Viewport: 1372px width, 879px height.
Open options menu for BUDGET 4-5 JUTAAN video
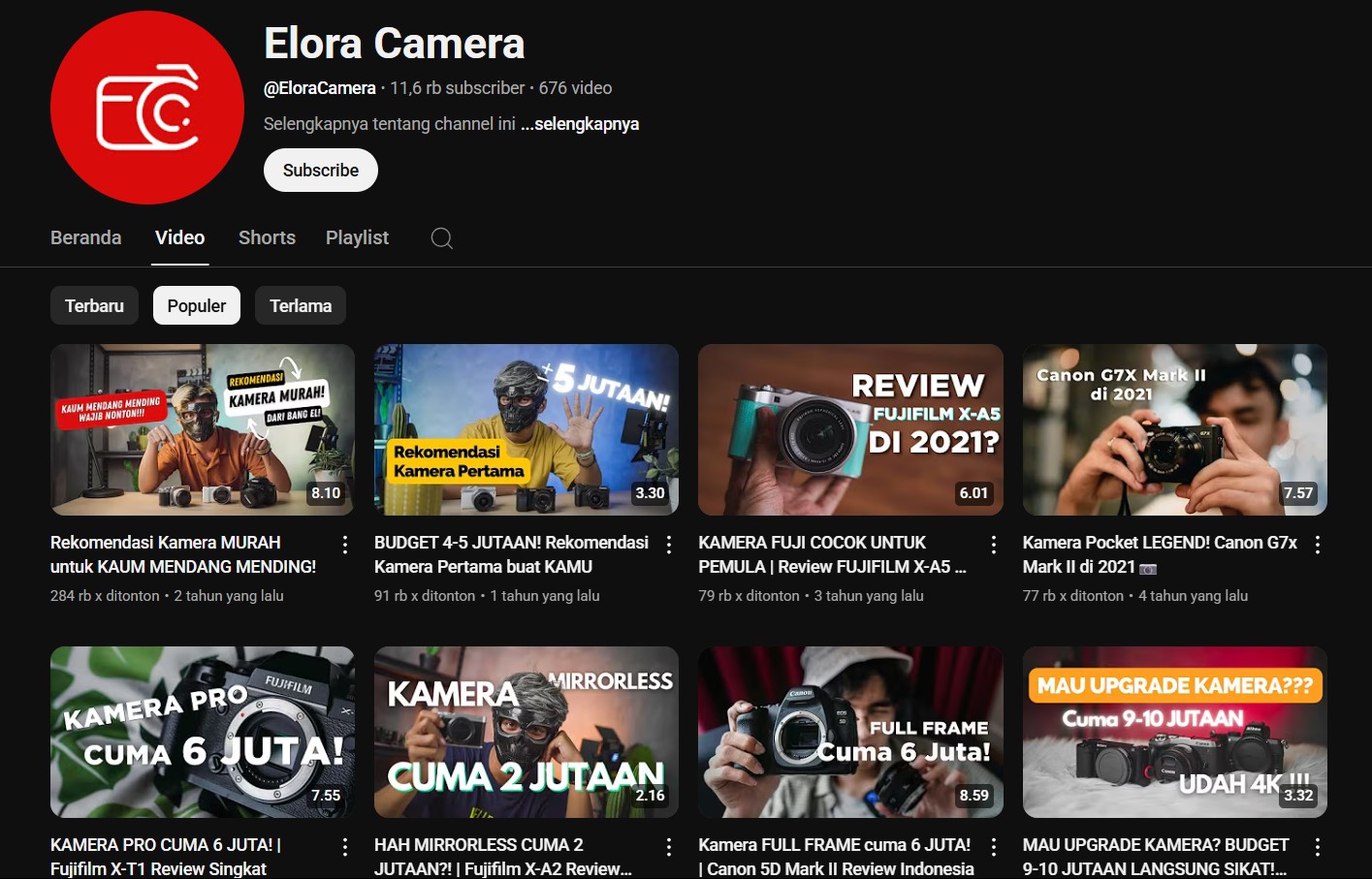[669, 545]
